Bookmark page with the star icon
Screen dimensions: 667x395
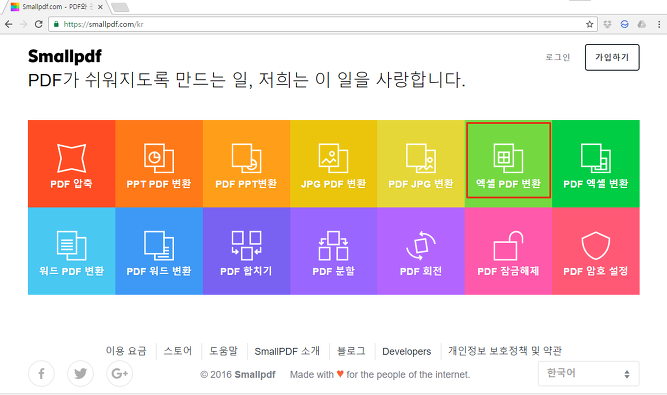pos(590,24)
